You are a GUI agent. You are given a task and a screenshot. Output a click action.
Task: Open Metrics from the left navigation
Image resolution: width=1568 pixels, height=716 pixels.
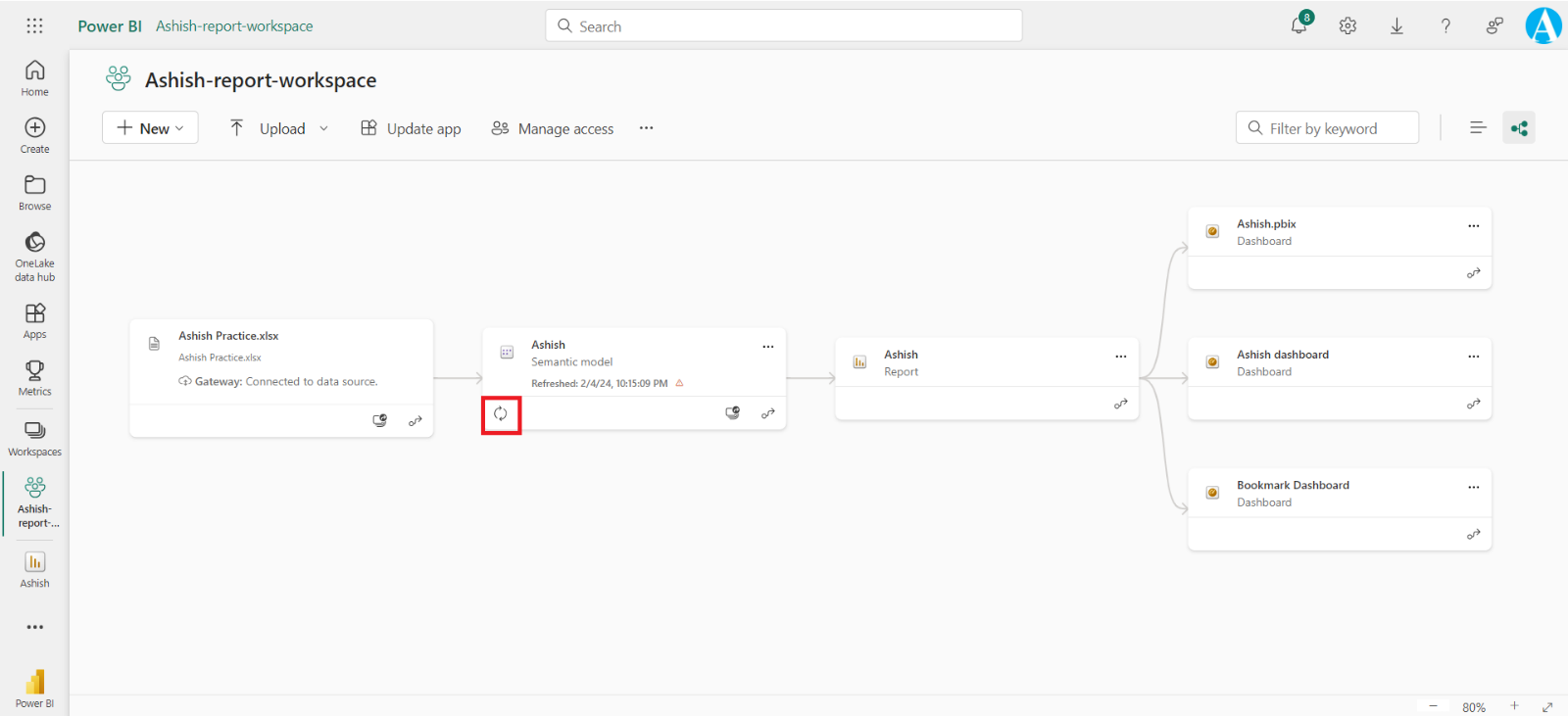pyautogui.click(x=34, y=377)
